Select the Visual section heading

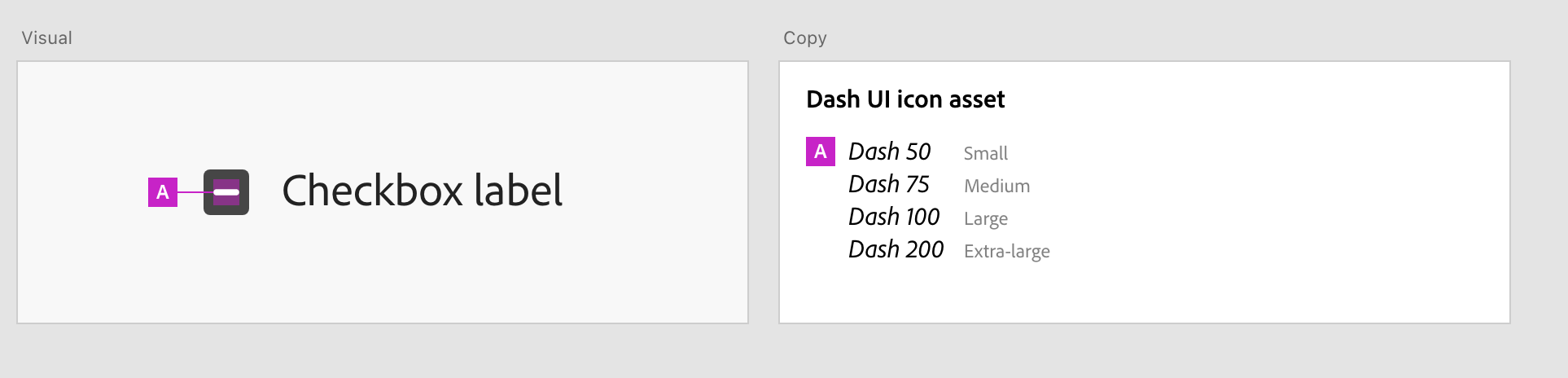tap(47, 38)
